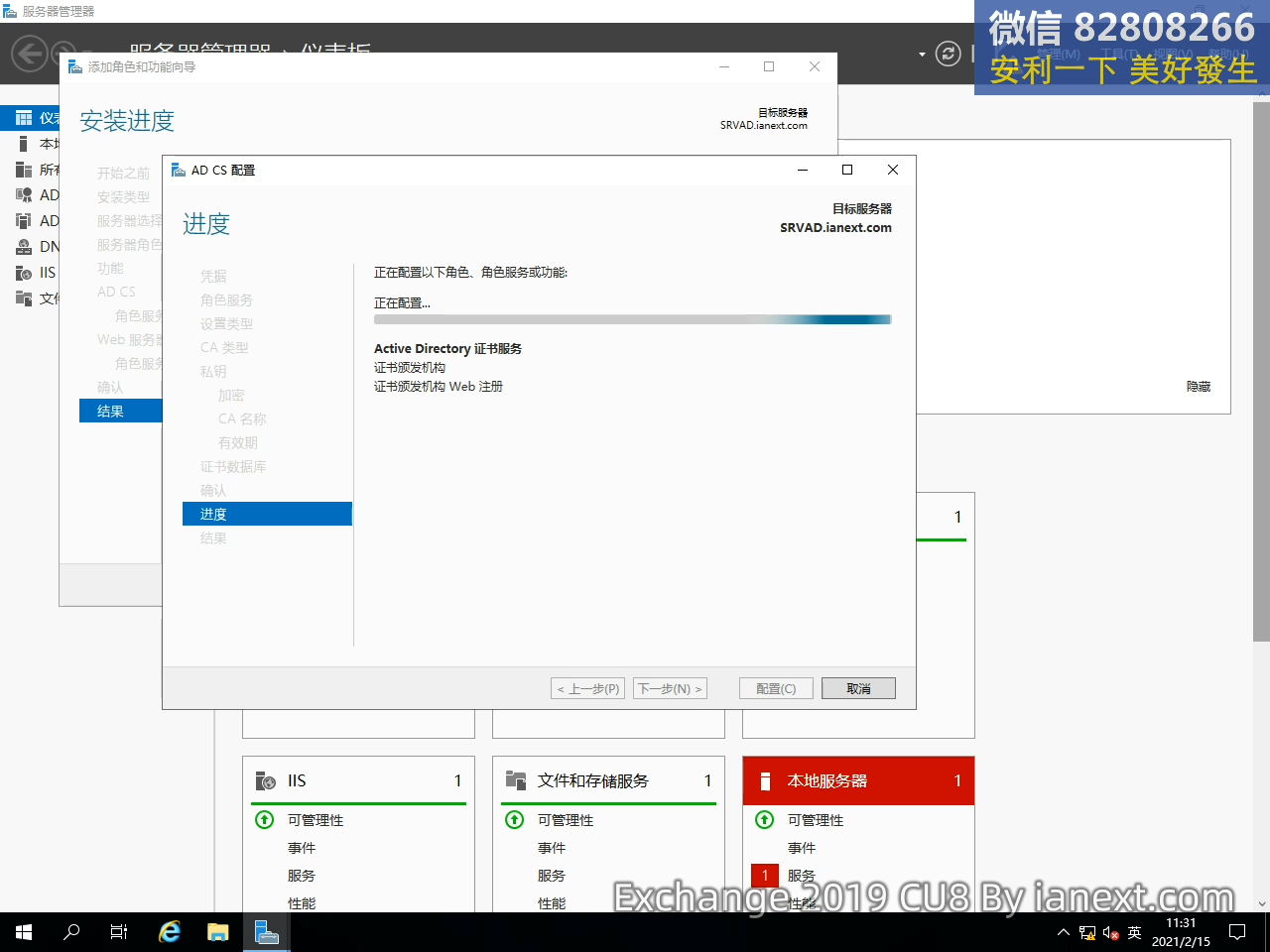Click green manageability icon in 本地服务器 tile
The width and height of the screenshot is (1270, 952).
(x=765, y=820)
